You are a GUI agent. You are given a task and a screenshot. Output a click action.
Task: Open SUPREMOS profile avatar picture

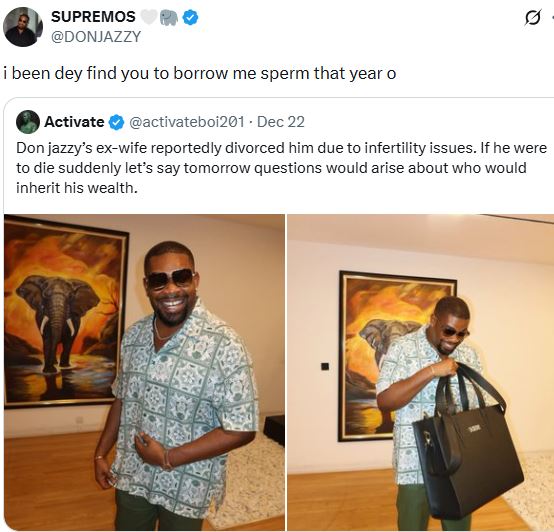point(23,27)
